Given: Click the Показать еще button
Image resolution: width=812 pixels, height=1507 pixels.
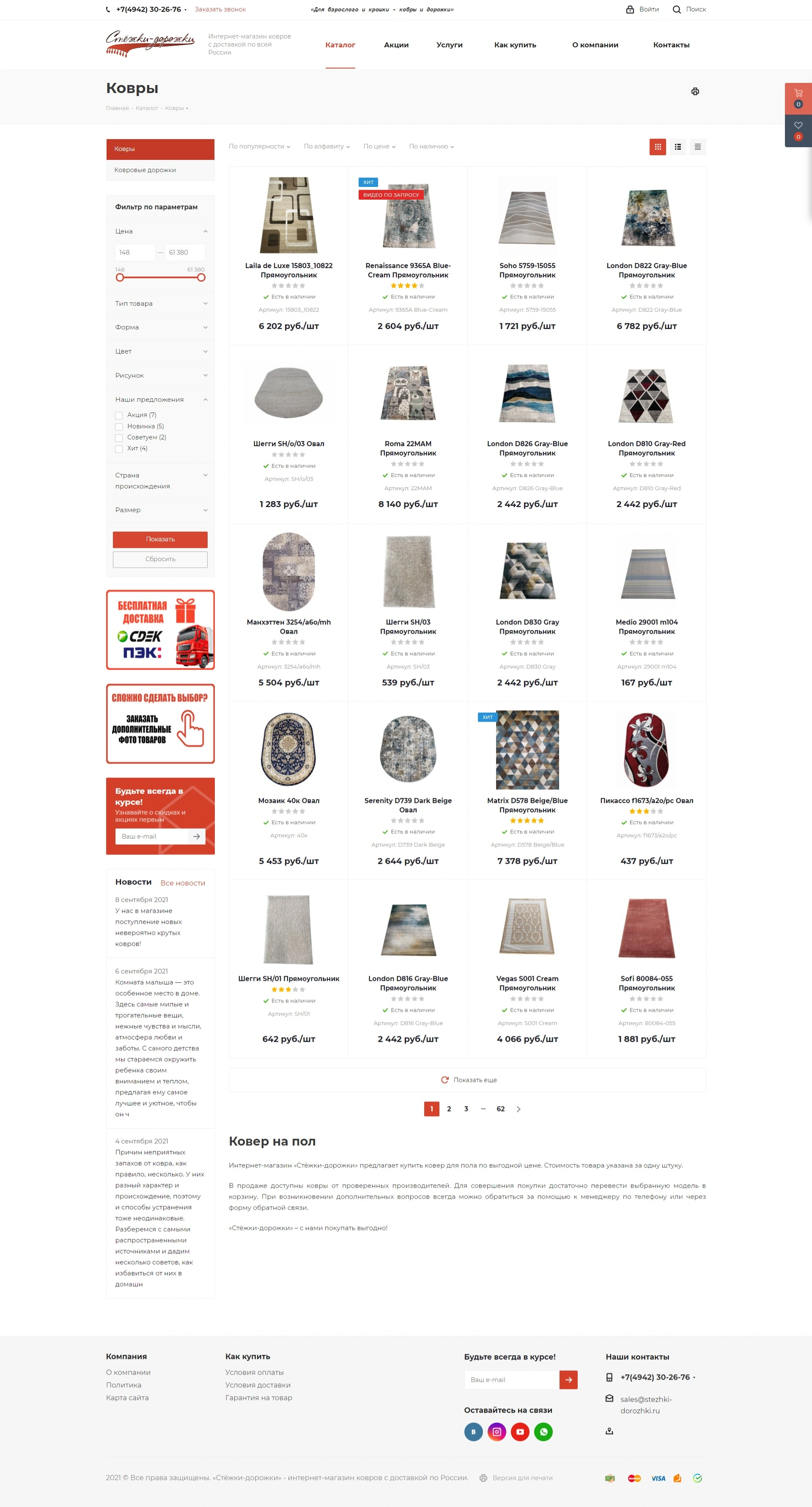Looking at the screenshot, I should (x=468, y=1080).
